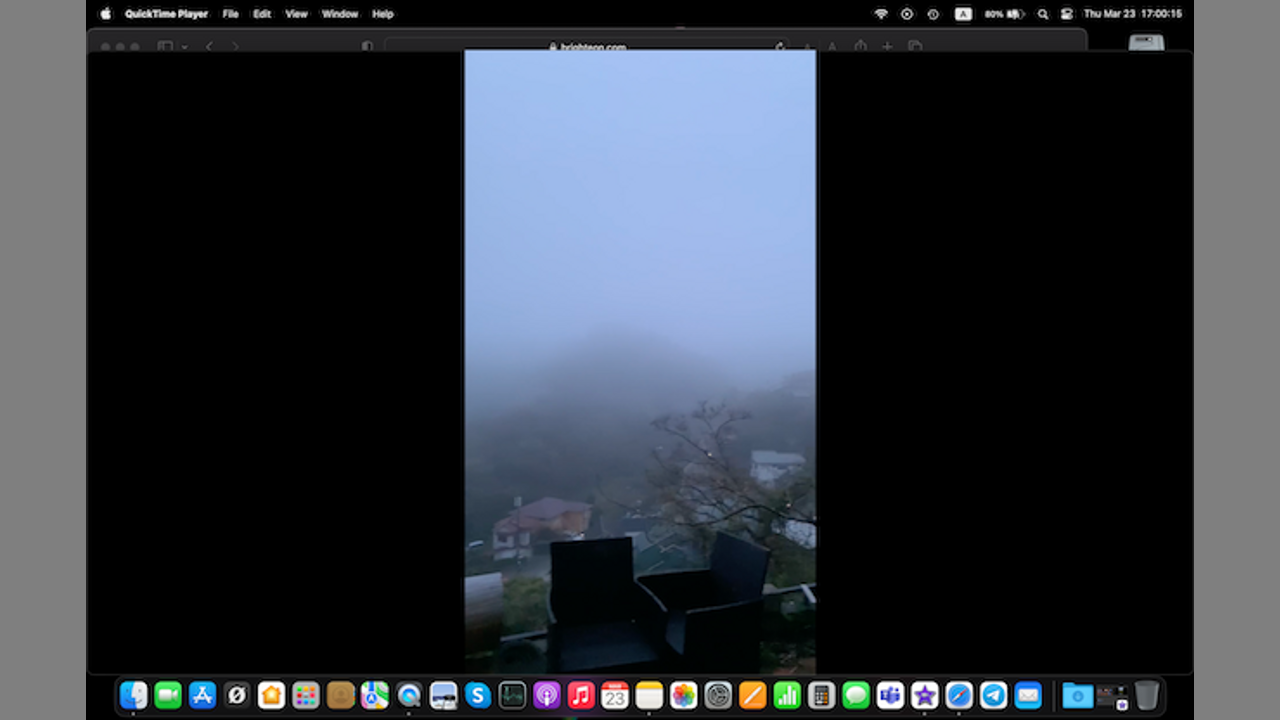Open the Trash in the Dock
Screen dimensions: 1280x720
pyautogui.click(x=1146, y=695)
